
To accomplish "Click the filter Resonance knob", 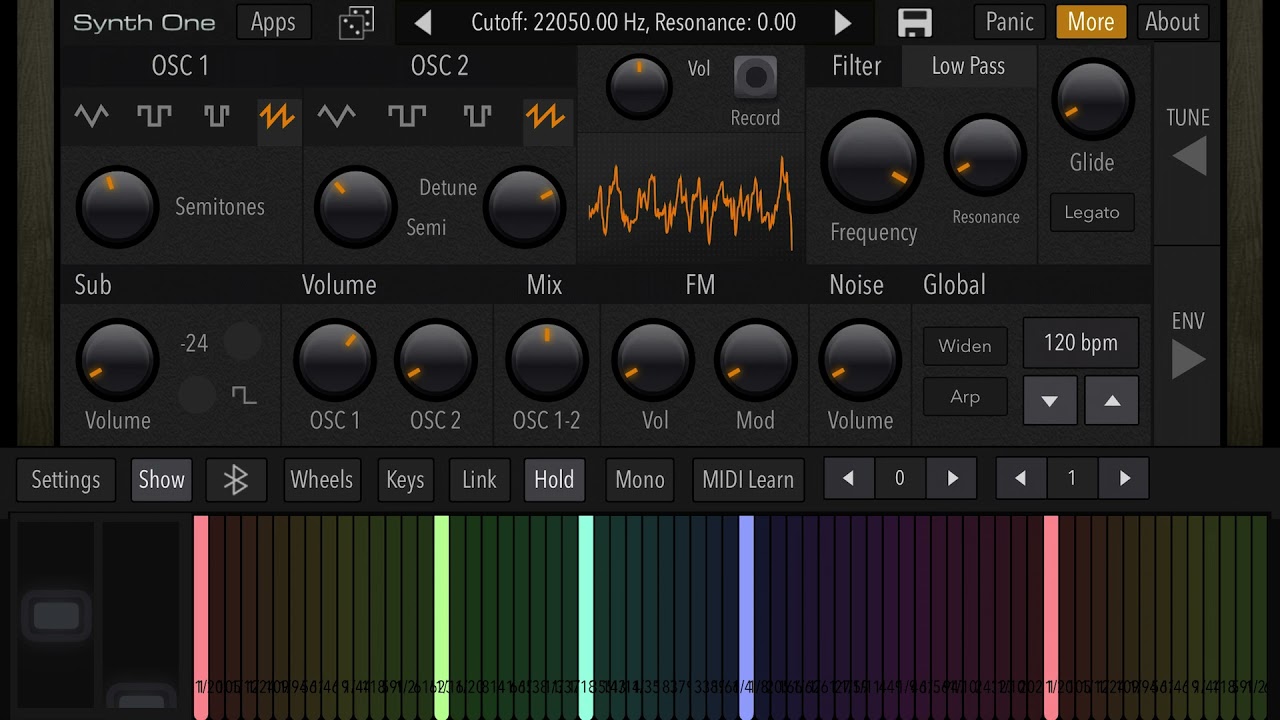I will coord(985,156).
